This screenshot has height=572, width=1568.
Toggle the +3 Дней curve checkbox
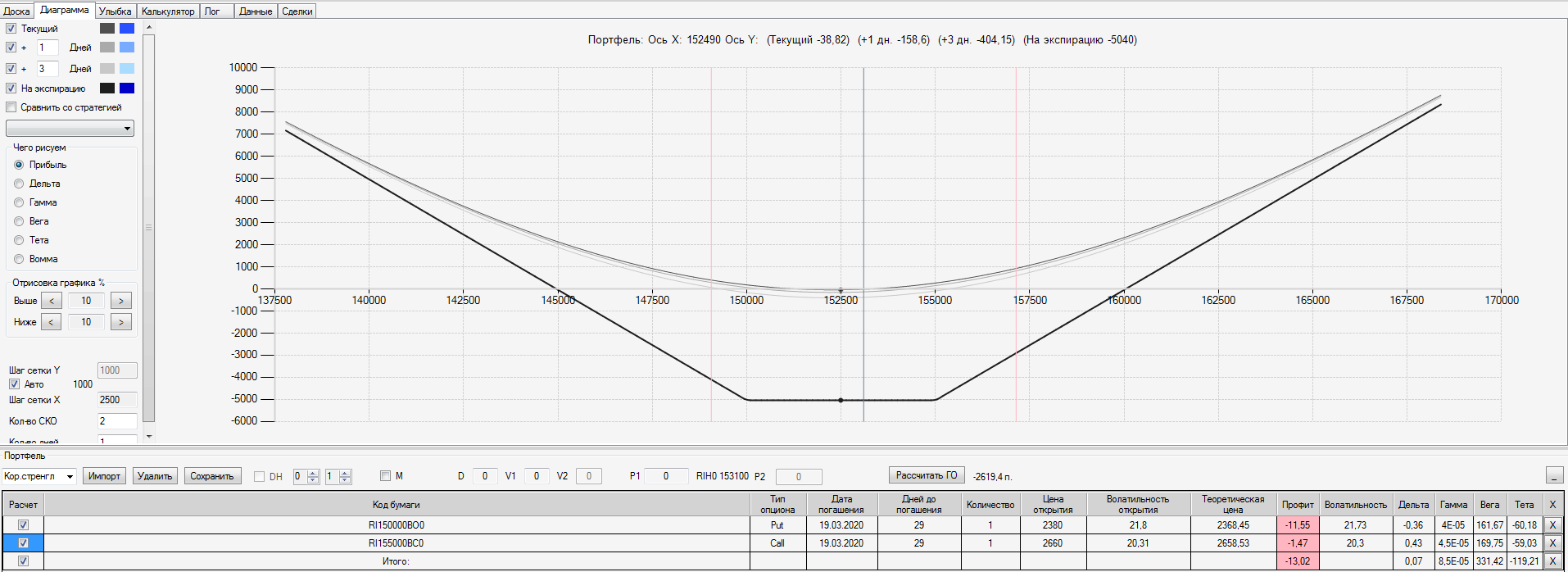click(x=11, y=69)
